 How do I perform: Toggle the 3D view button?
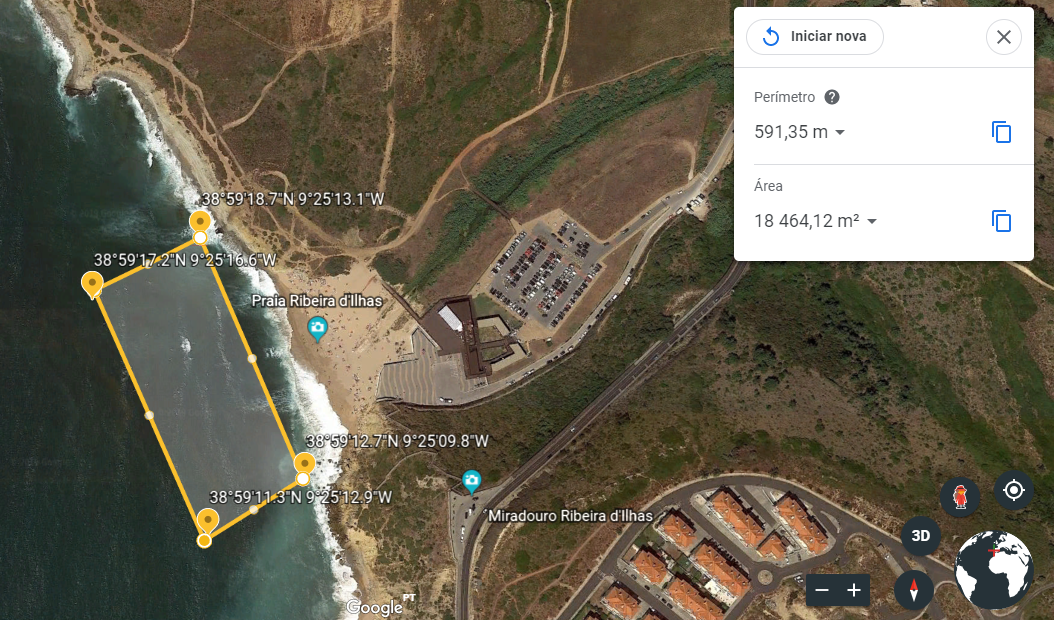click(x=920, y=535)
